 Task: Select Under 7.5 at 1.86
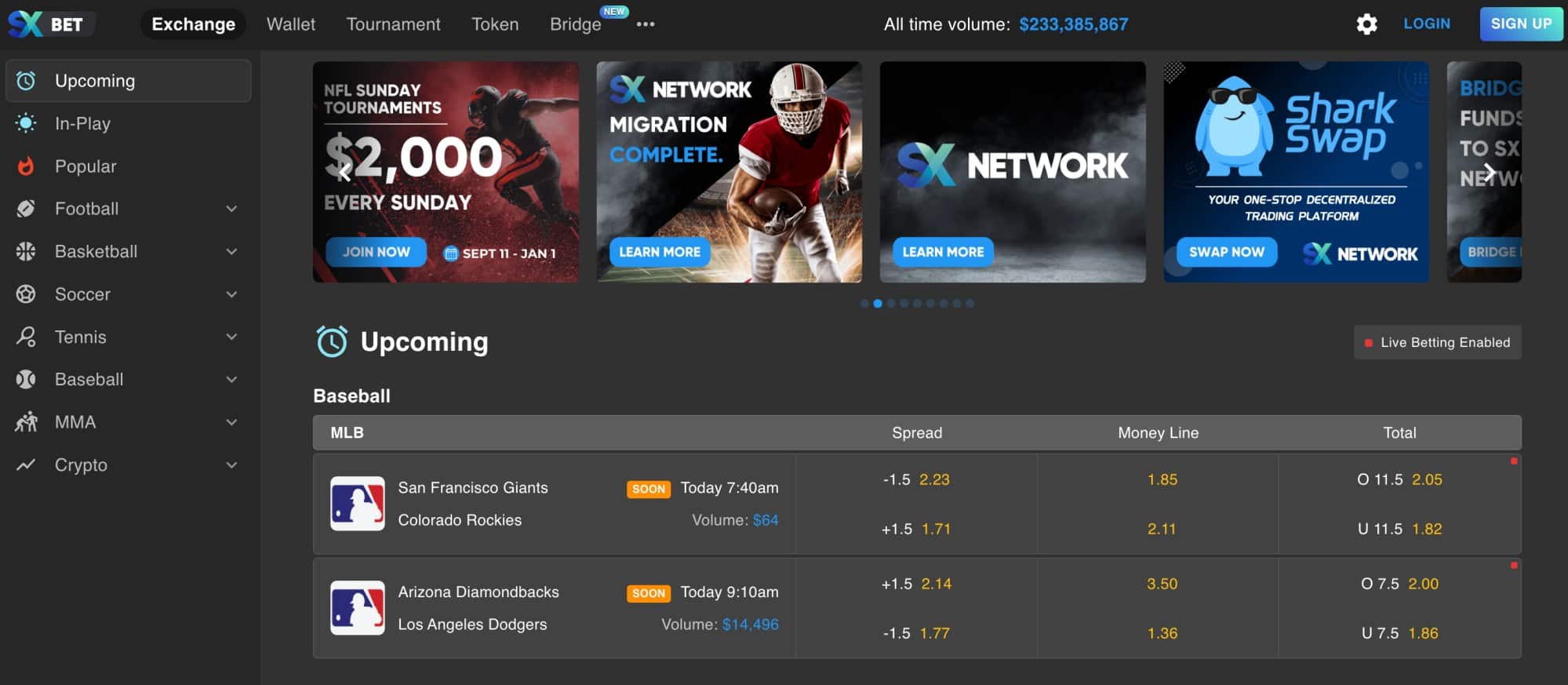click(x=1399, y=633)
